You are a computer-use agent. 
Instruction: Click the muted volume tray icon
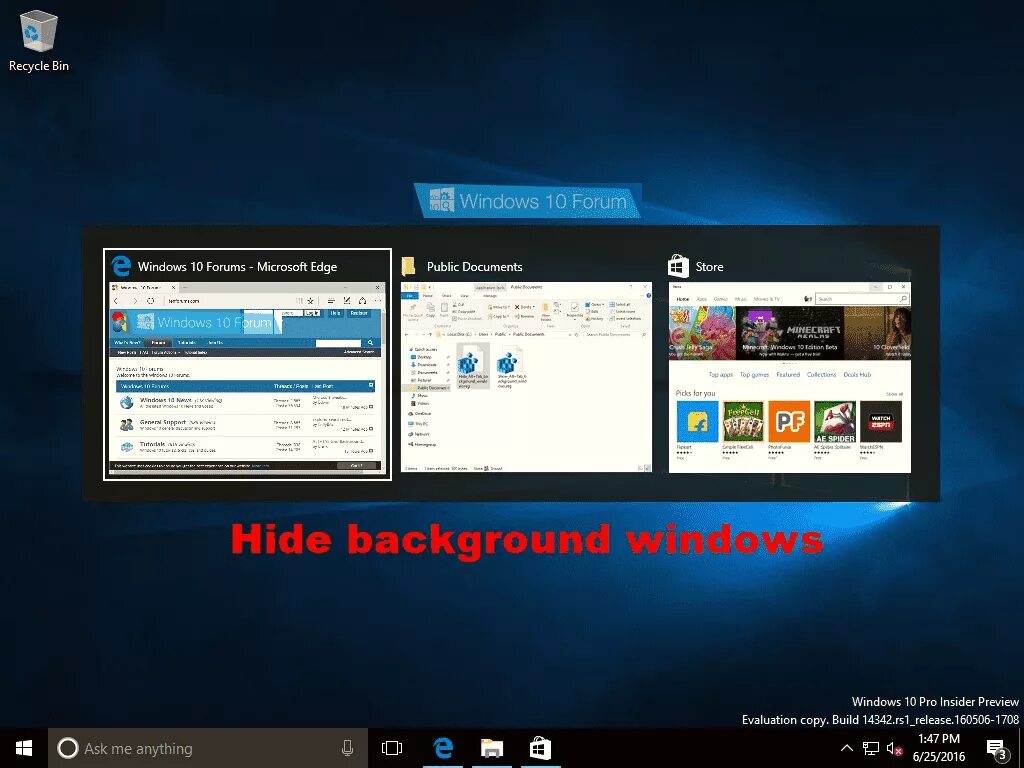[x=894, y=748]
